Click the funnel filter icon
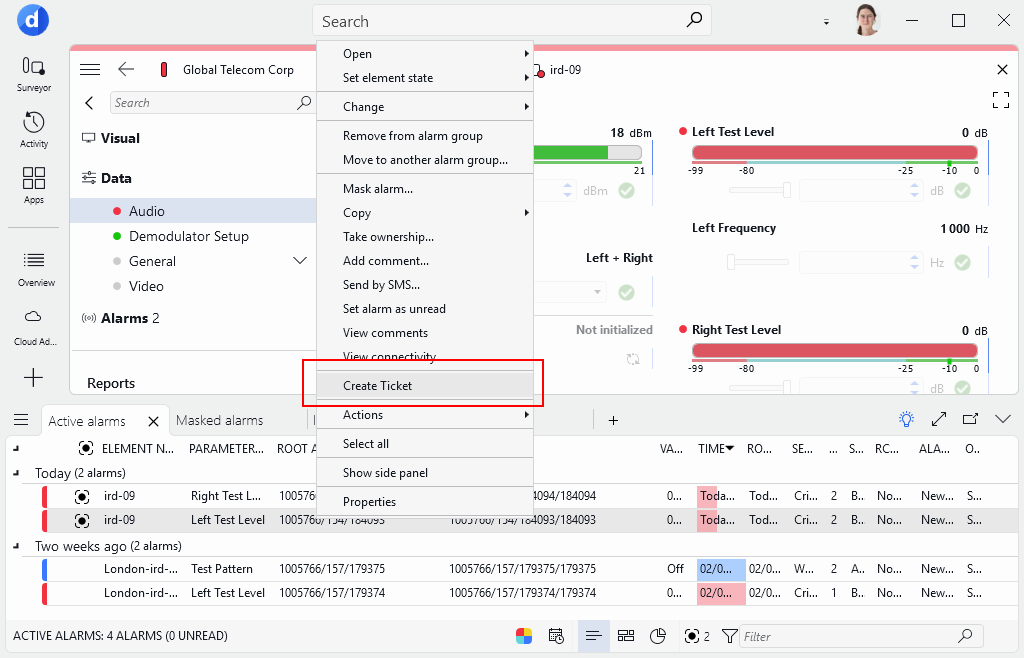The image size is (1024, 658). 729,636
